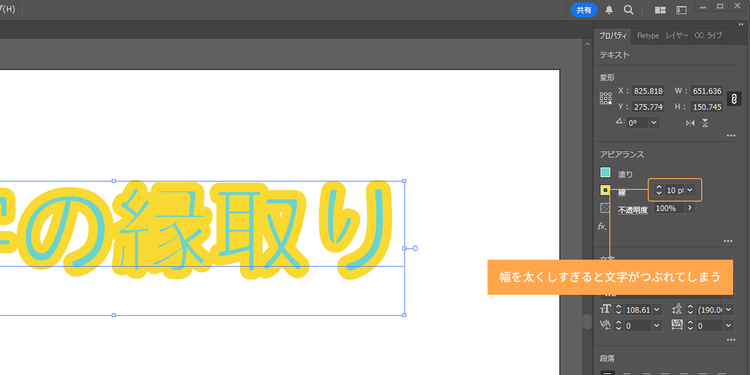Switch to the Retype tab
Screen dimensions: 750x375
(x=648, y=36)
